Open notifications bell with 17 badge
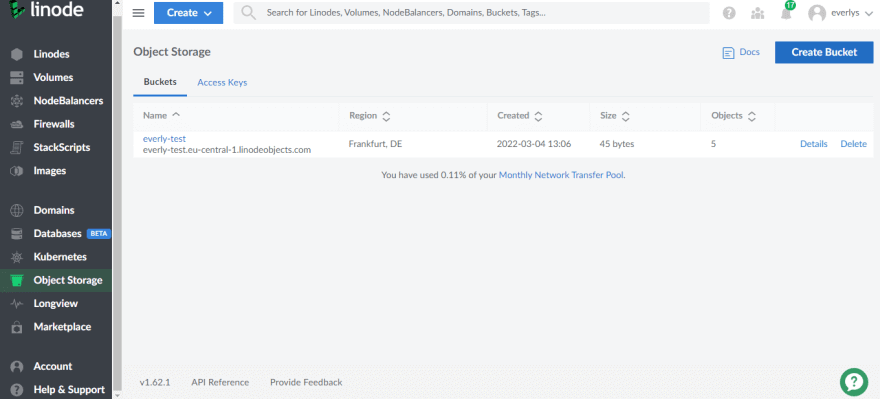Screen dimensions: 880x399 [x=787, y=12]
